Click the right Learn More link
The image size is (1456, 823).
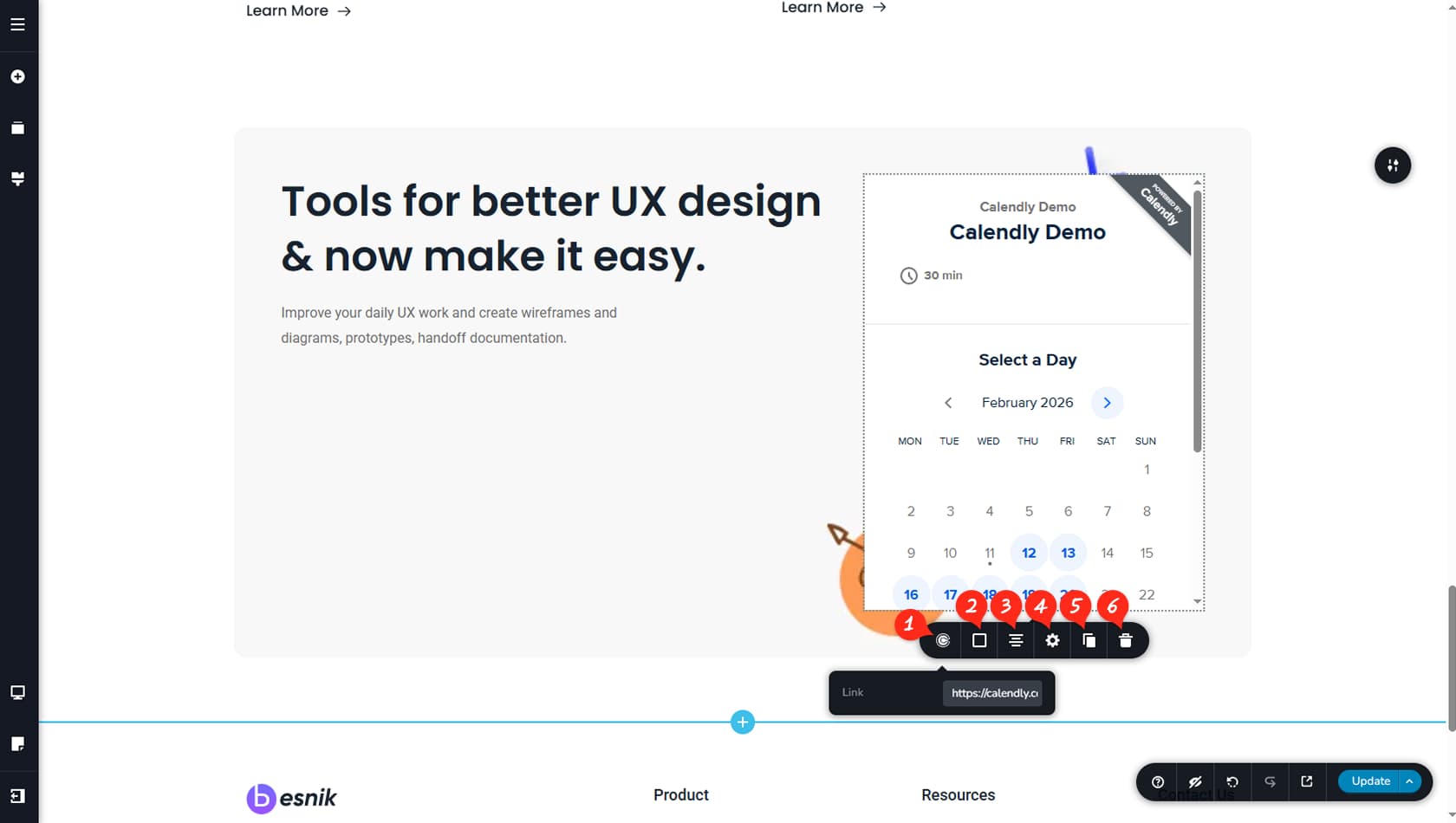(x=834, y=8)
